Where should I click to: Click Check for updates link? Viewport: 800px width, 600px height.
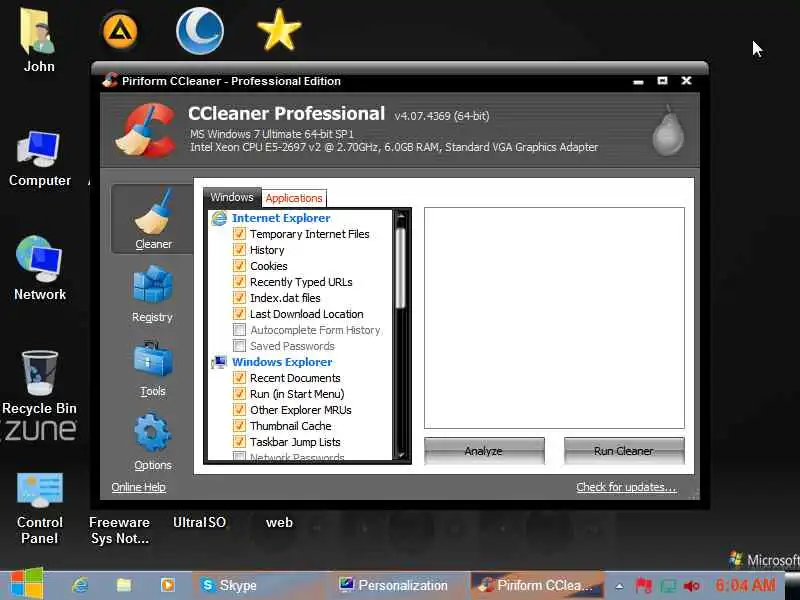pos(626,487)
